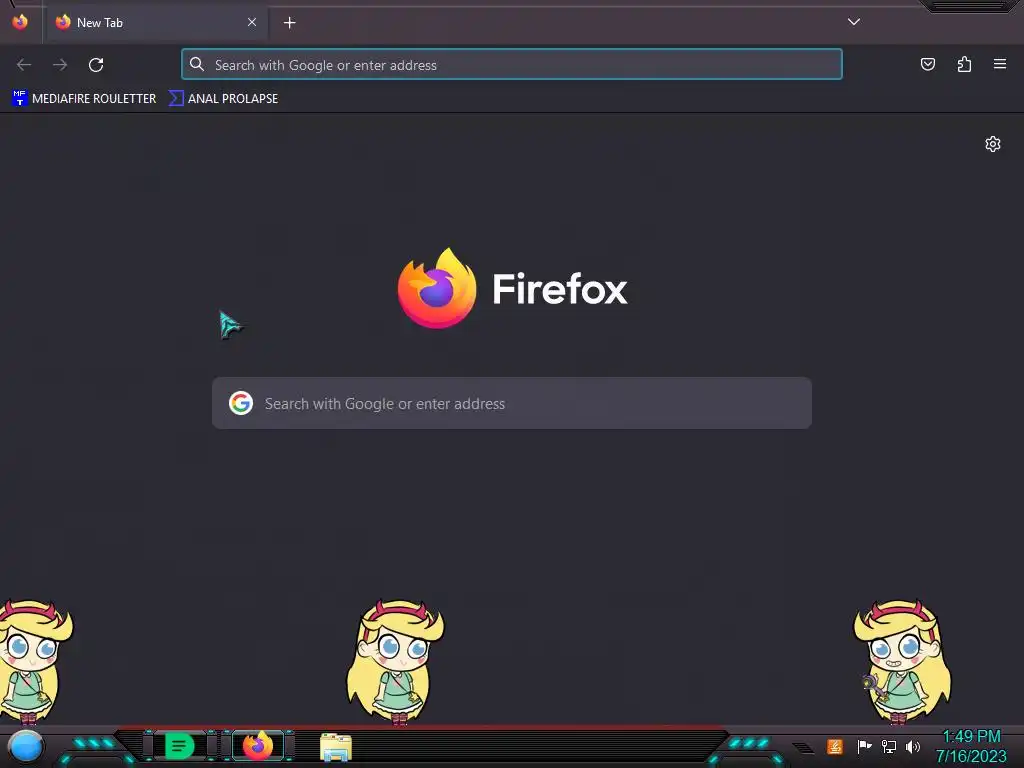The image size is (1024, 768).
Task: Open a new tab with plus button
Action: pos(289,23)
